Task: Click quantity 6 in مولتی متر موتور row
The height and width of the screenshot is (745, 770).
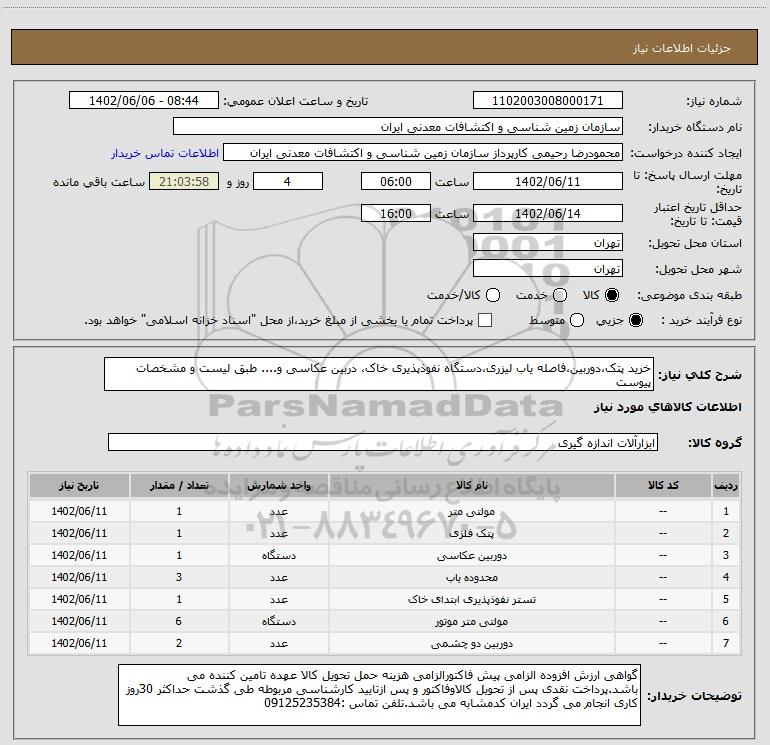Action: 179,621
